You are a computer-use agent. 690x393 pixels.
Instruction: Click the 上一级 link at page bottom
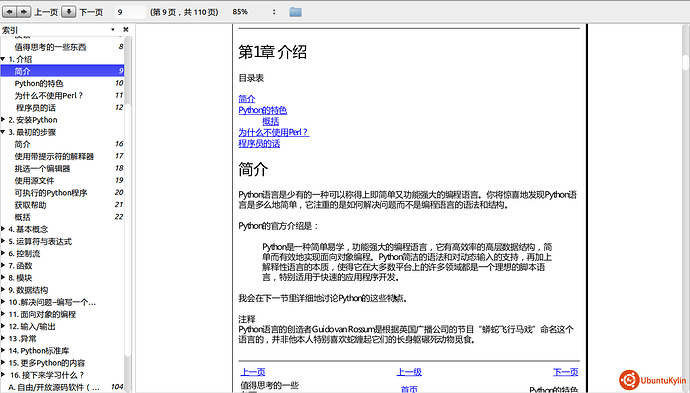409,372
